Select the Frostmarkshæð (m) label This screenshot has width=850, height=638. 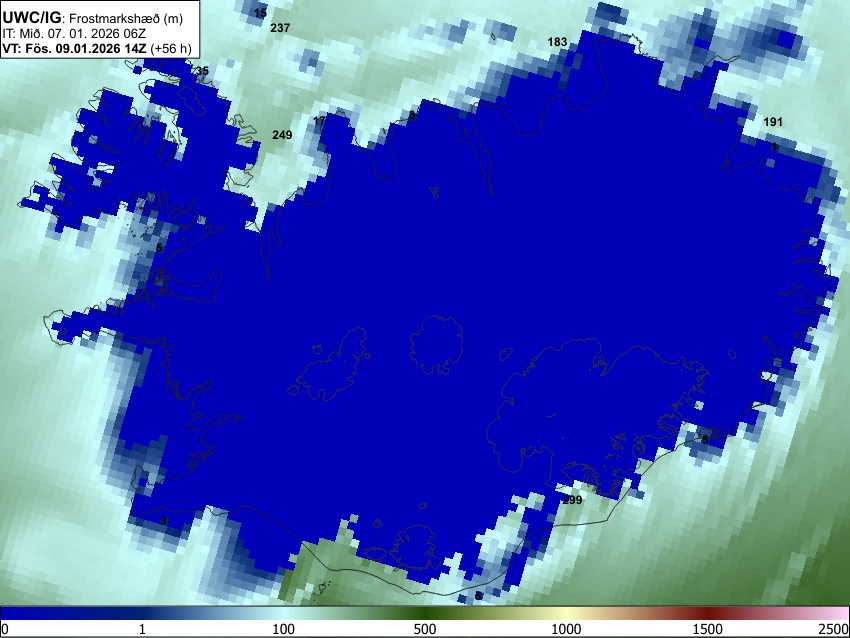[126, 18]
